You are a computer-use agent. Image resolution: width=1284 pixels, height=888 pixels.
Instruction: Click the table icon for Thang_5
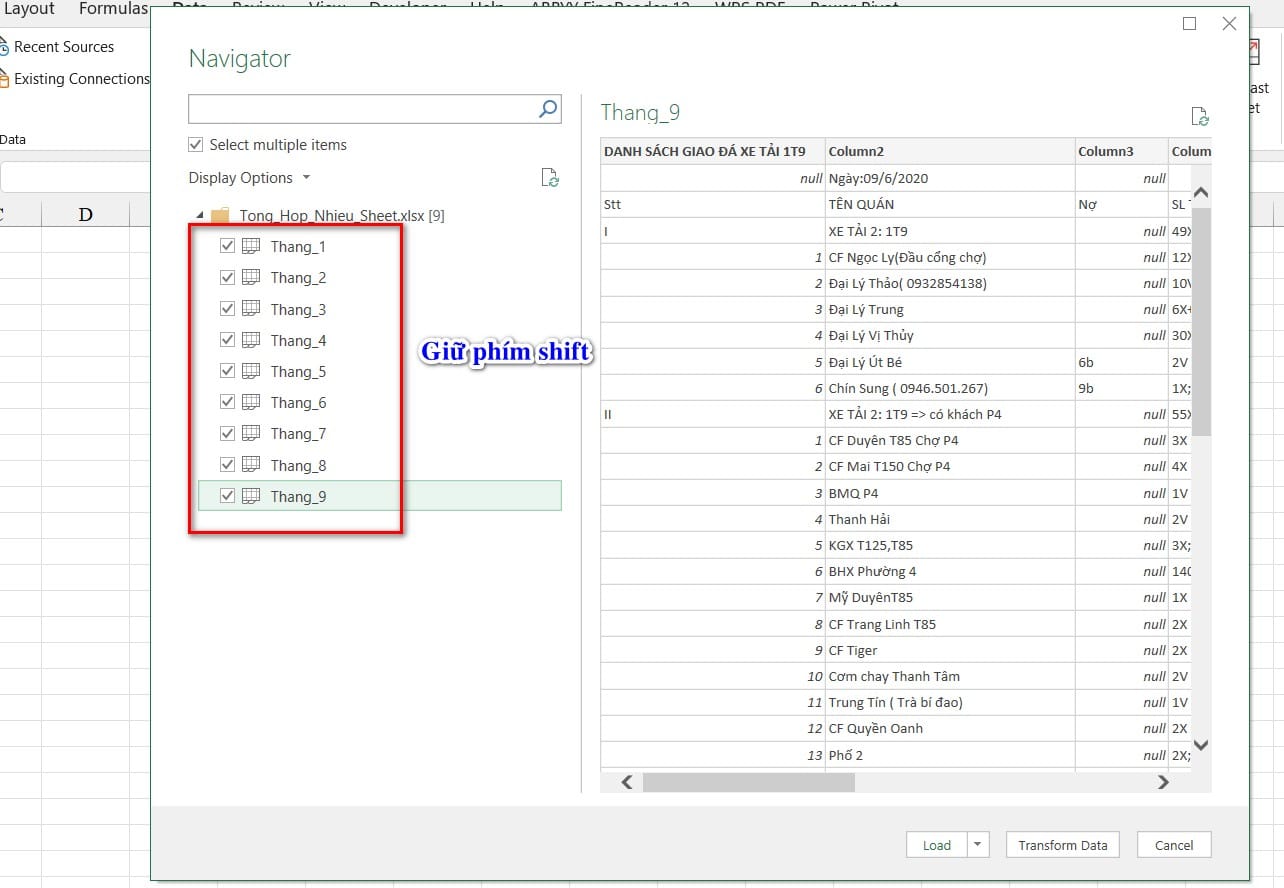252,371
